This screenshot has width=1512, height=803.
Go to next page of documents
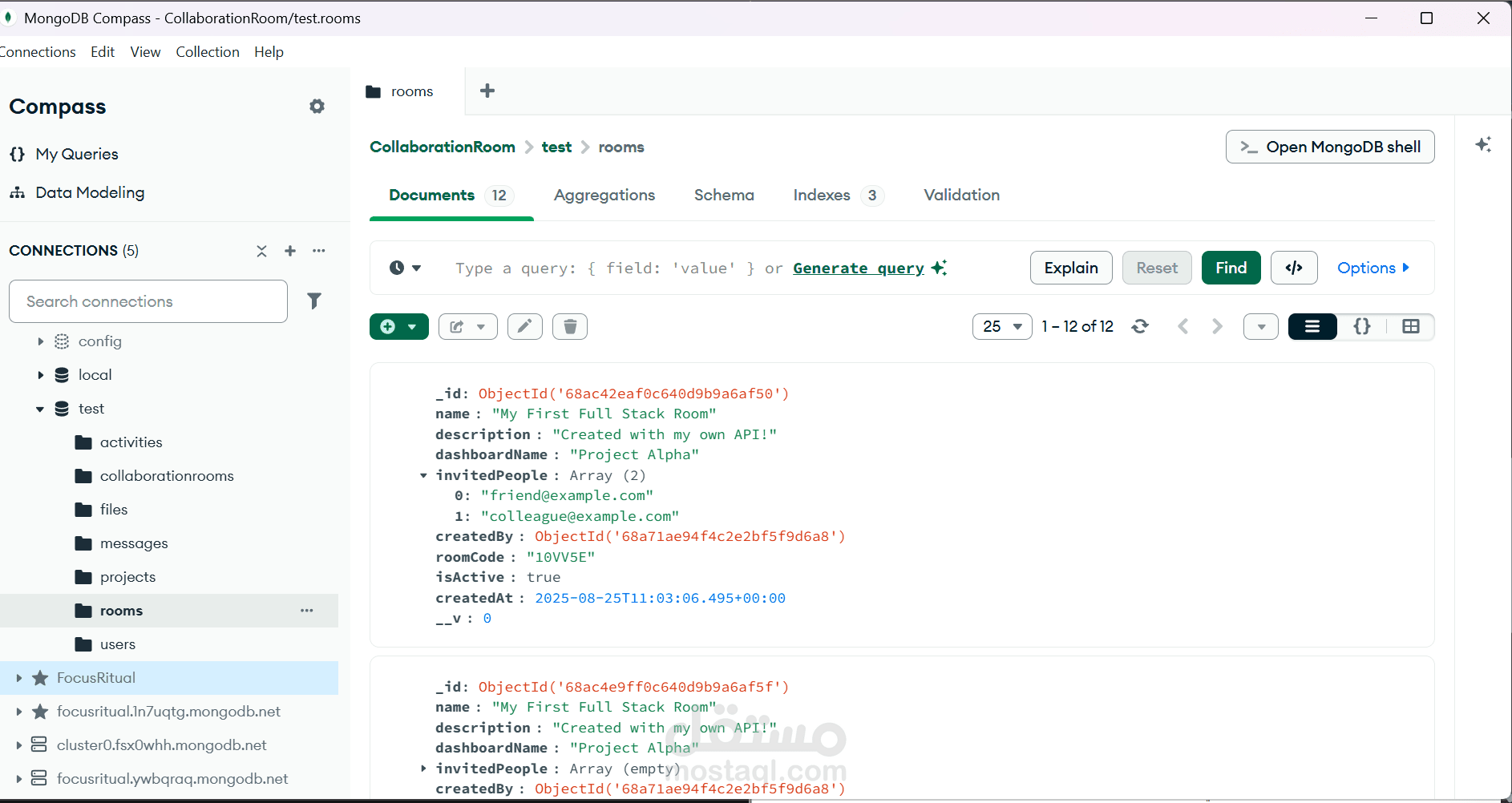pos(1217,326)
